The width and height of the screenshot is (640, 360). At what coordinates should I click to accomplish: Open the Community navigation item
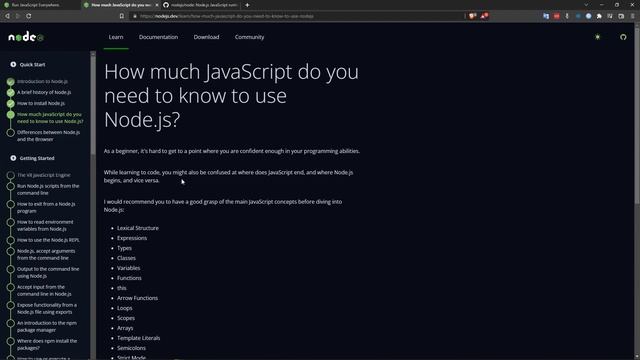249,37
